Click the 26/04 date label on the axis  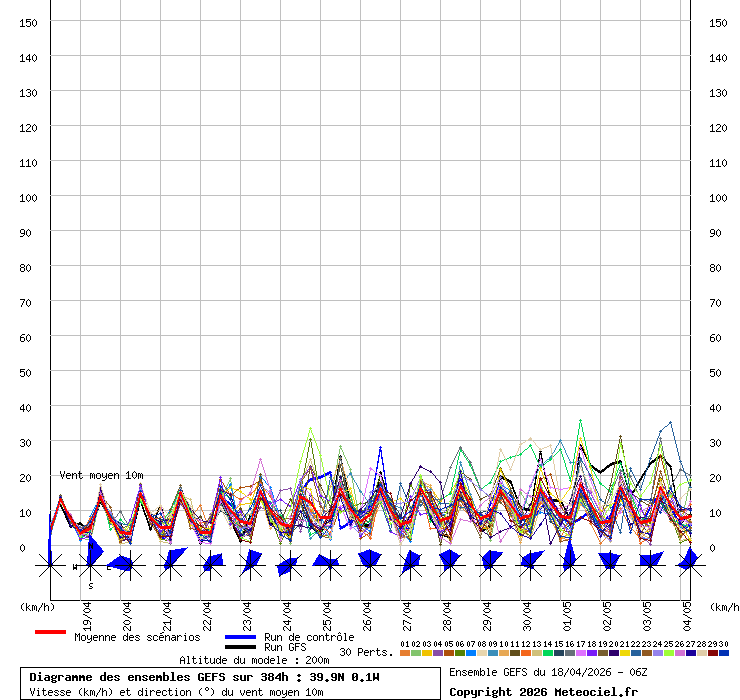coord(368,612)
